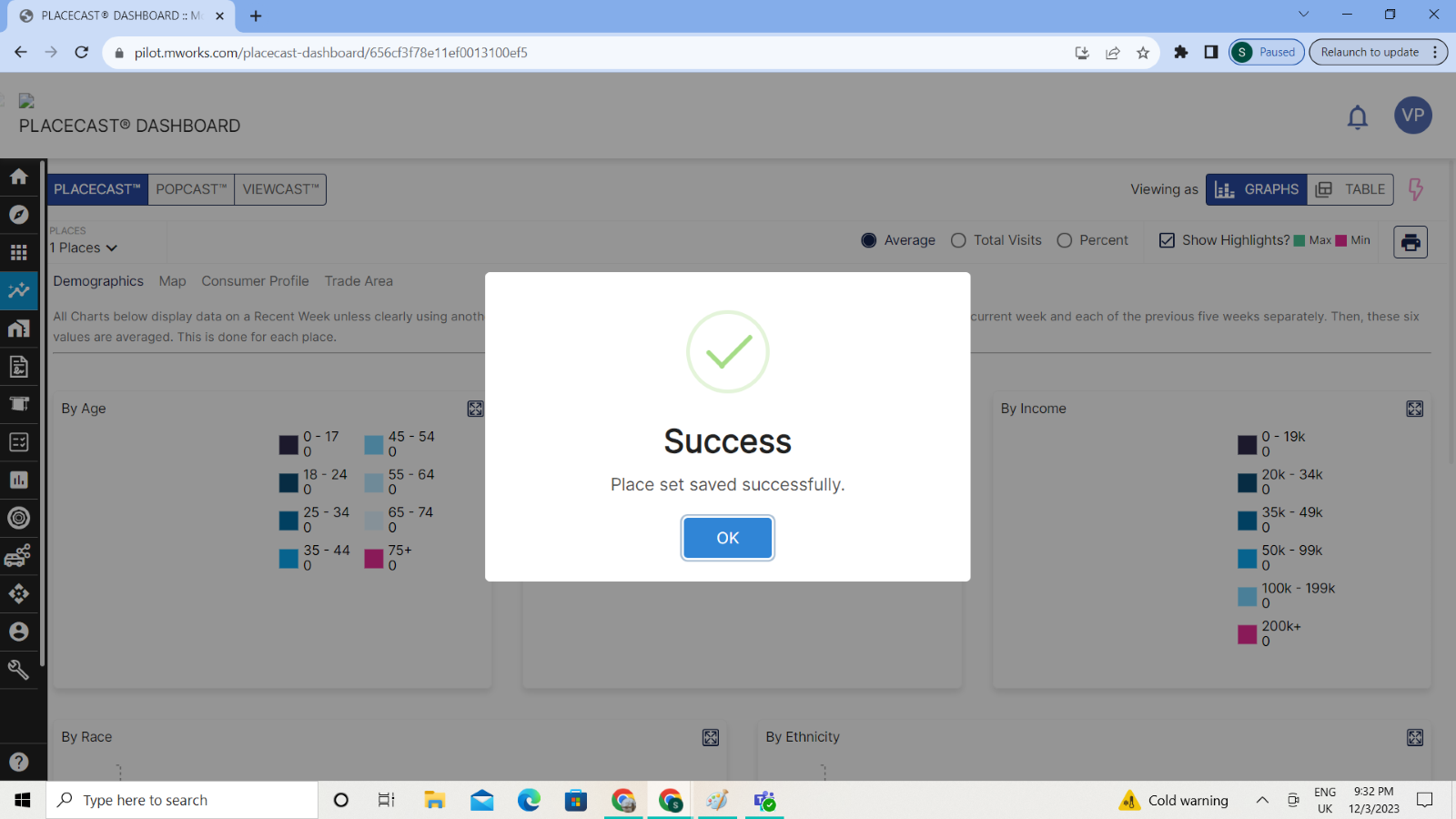1456x819 pixels.
Task: Switch view to GRAPHS
Action: point(1257,189)
